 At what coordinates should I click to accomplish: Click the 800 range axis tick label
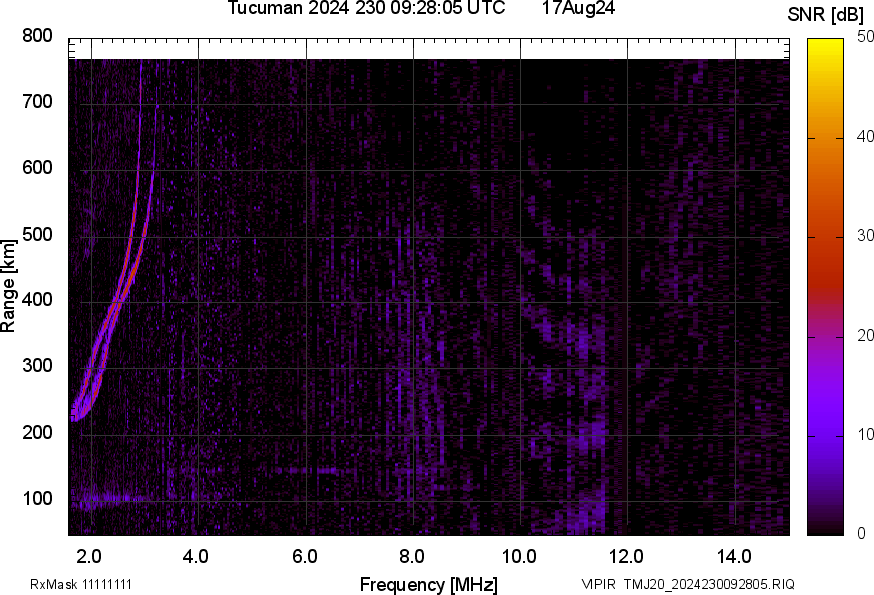(x=37, y=36)
